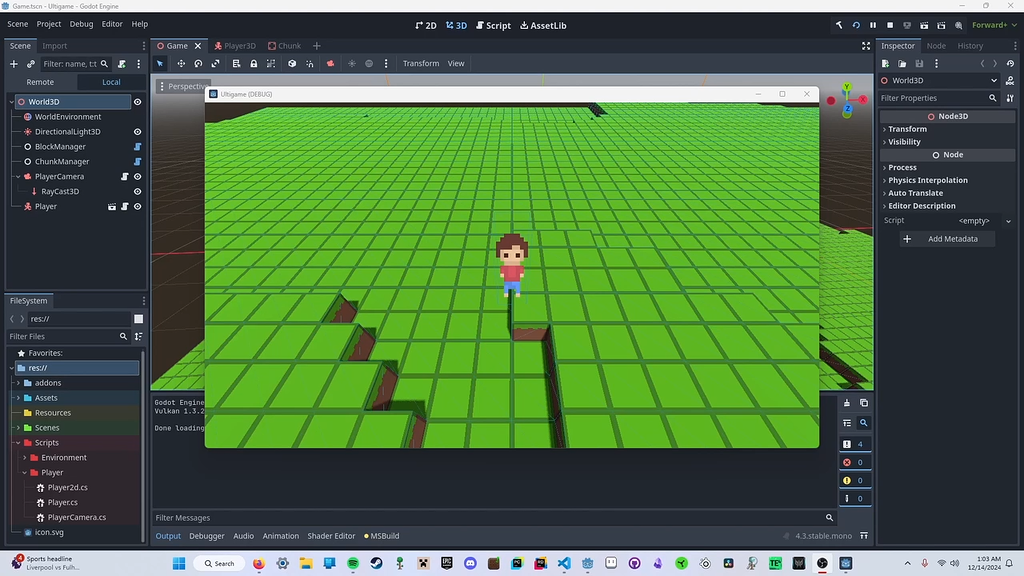Open the Script empty dropdown
This screenshot has height=576, width=1024.
984,221
